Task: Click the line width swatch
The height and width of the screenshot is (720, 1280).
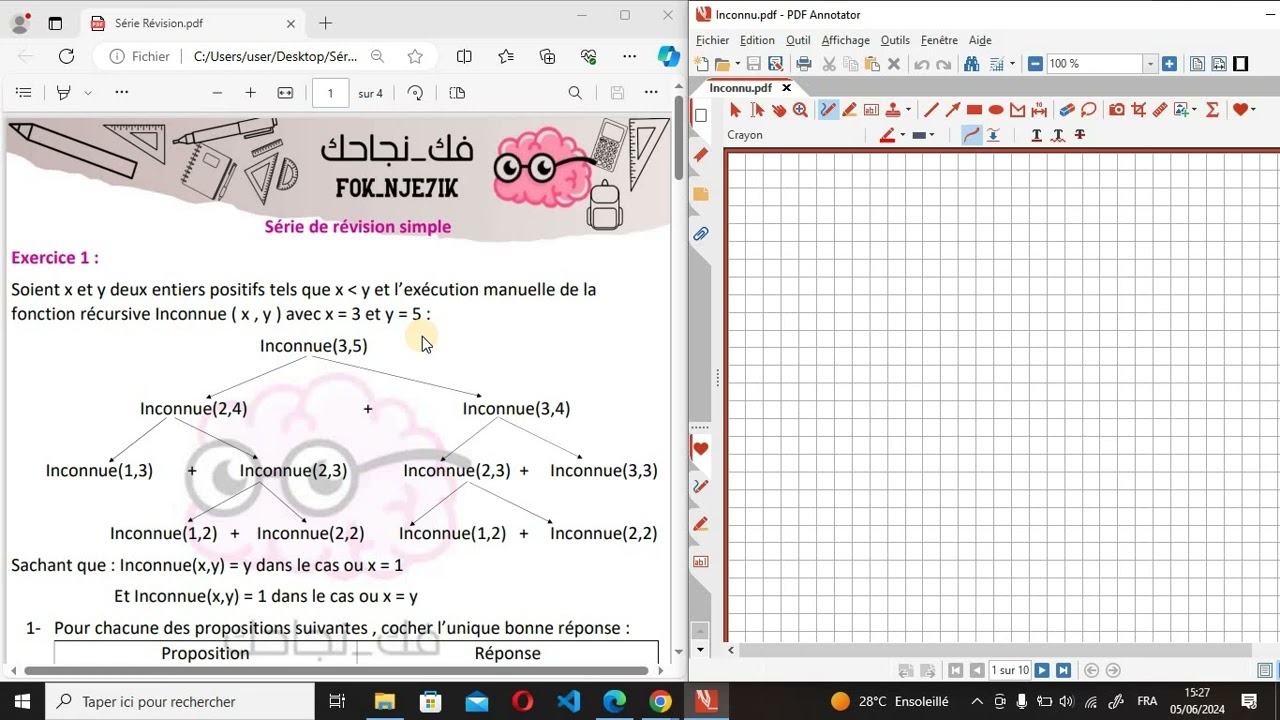Action: 919,135
